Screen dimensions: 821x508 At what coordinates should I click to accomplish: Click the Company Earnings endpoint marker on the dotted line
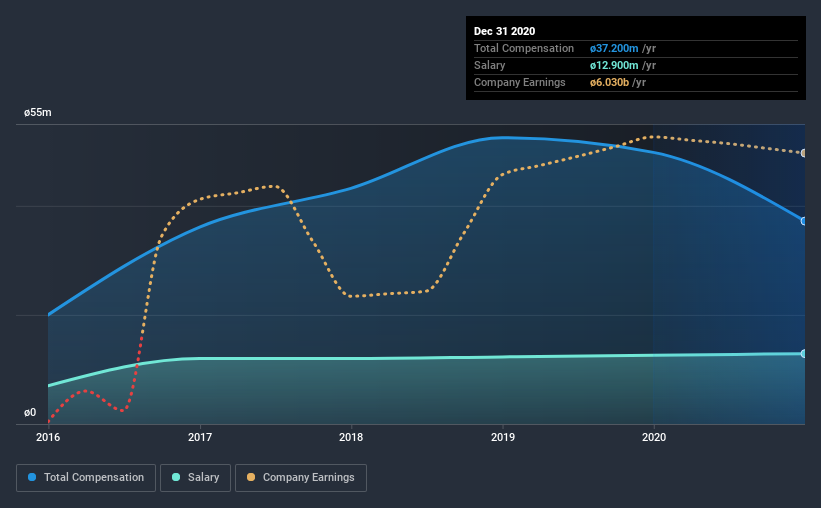(x=804, y=153)
